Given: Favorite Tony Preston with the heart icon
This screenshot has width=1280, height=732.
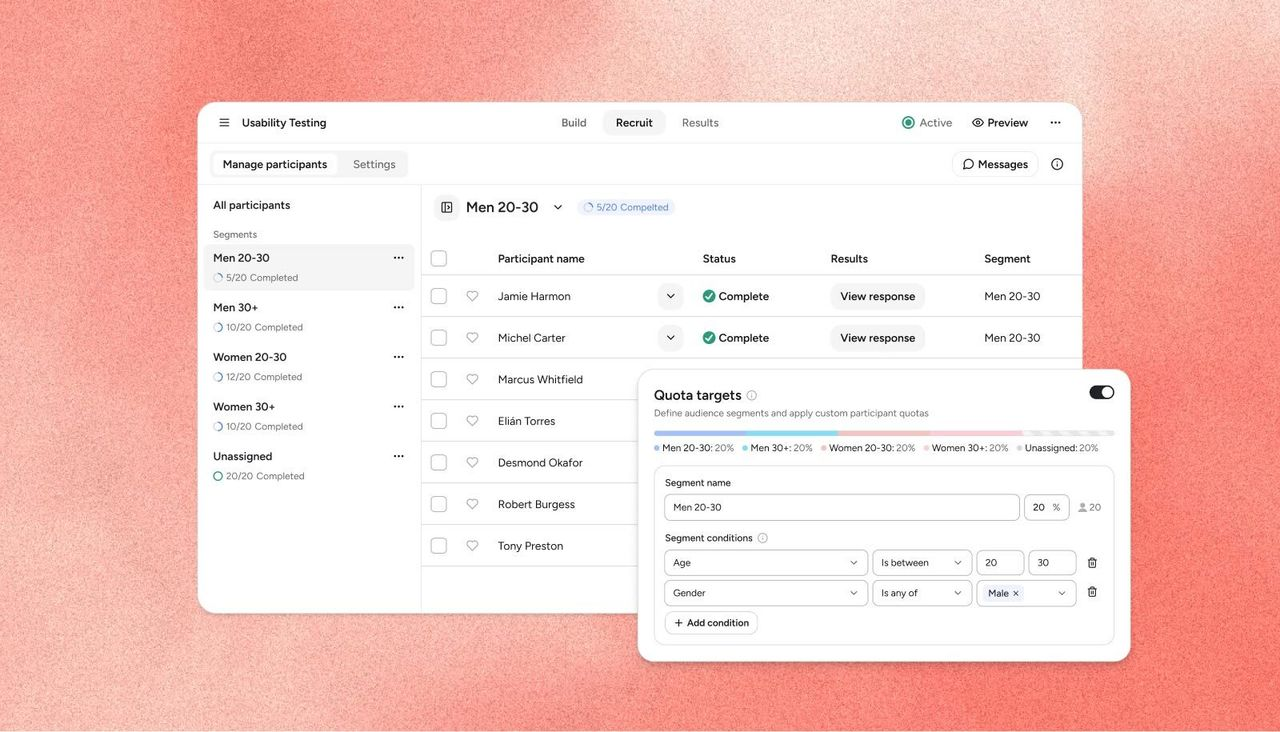Looking at the screenshot, I should coord(472,546).
